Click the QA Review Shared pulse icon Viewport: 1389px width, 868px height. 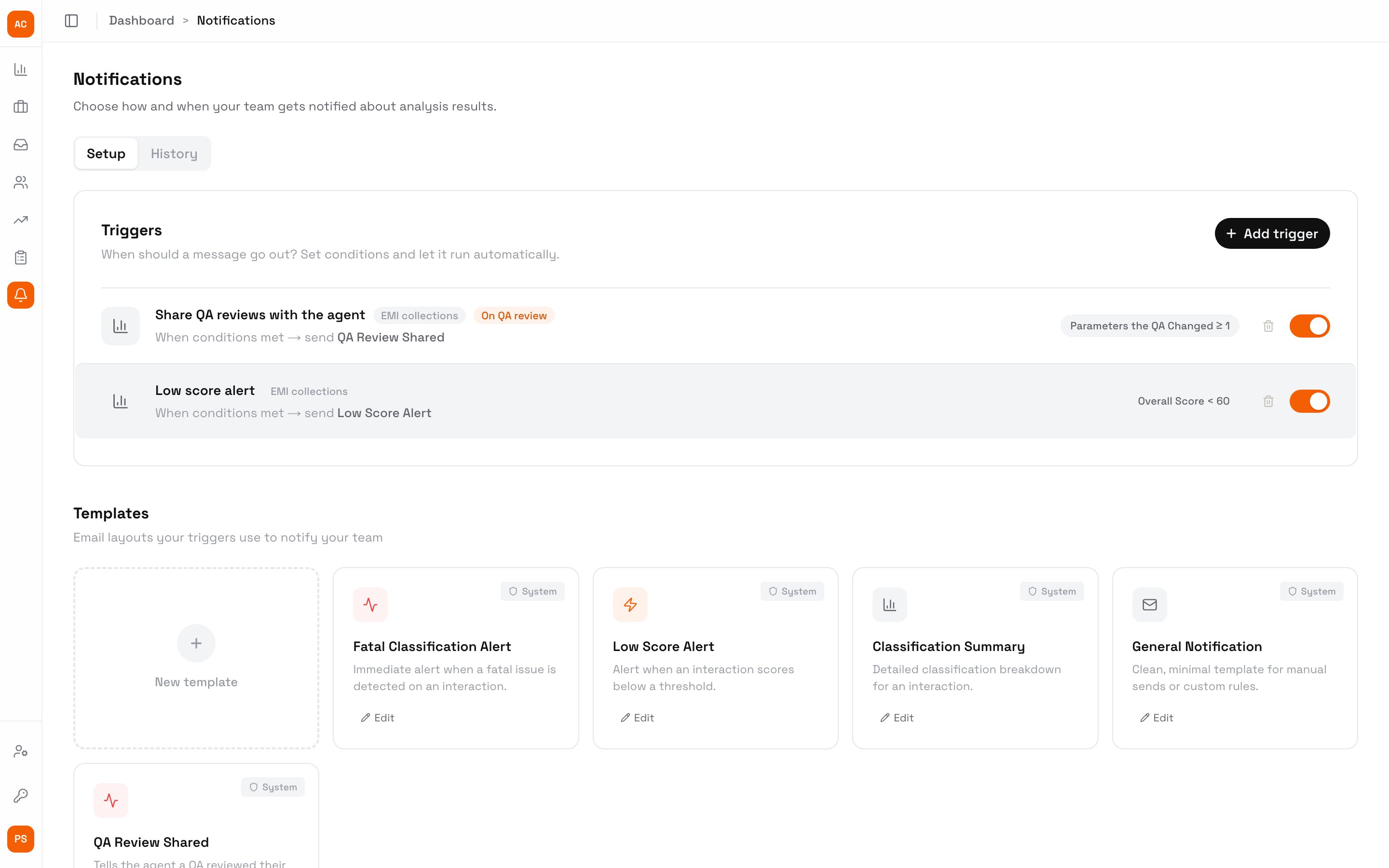pos(111,800)
